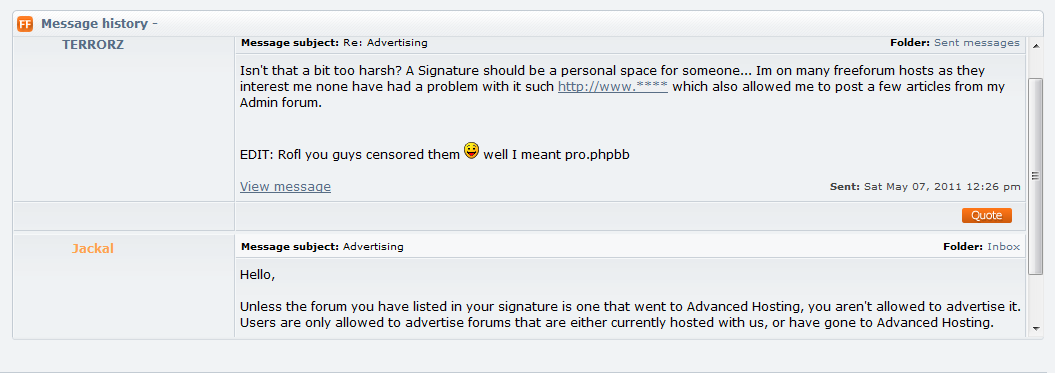Click the Advanced Hosting sentence in Jackal's message
The height and width of the screenshot is (373, 1055).
coord(630,306)
